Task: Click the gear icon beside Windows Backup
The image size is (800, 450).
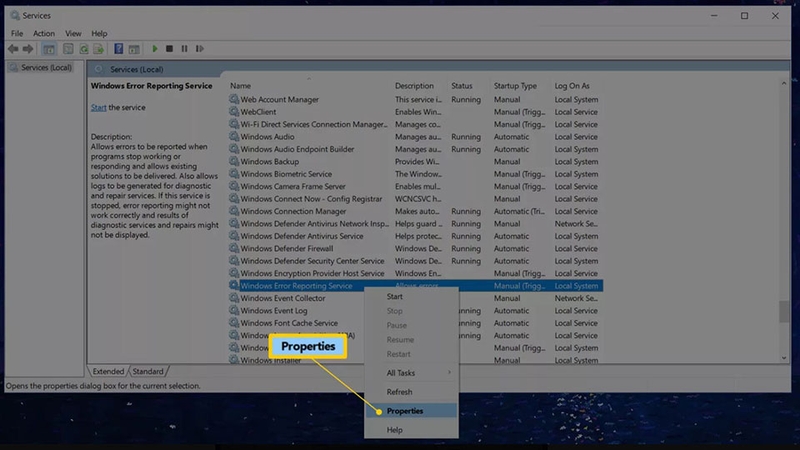Action: (234, 161)
